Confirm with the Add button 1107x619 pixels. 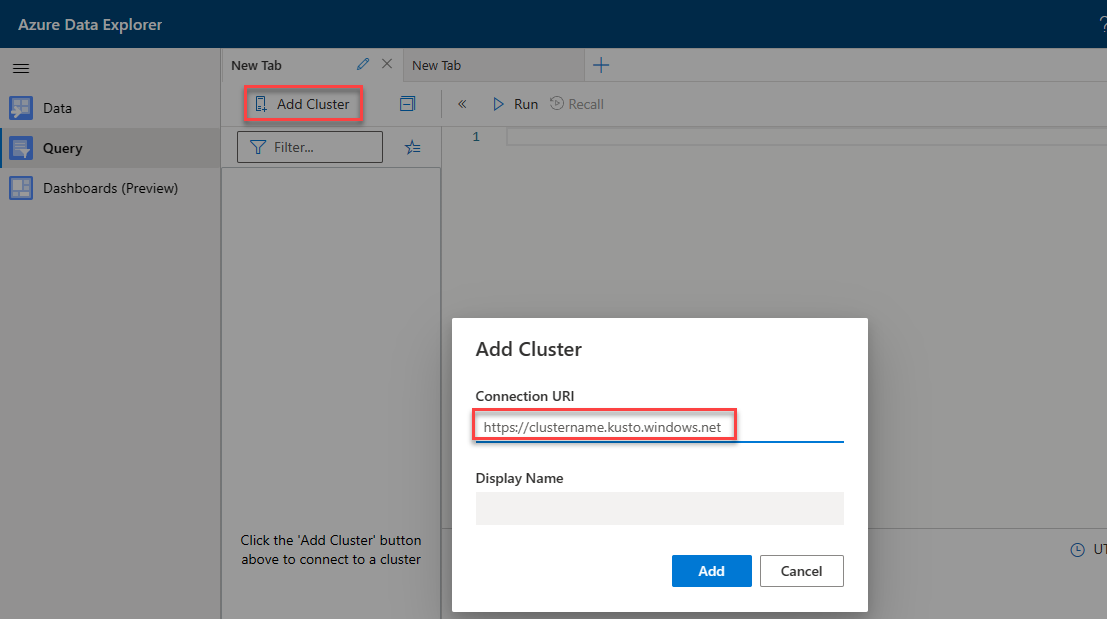pos(712,571)
